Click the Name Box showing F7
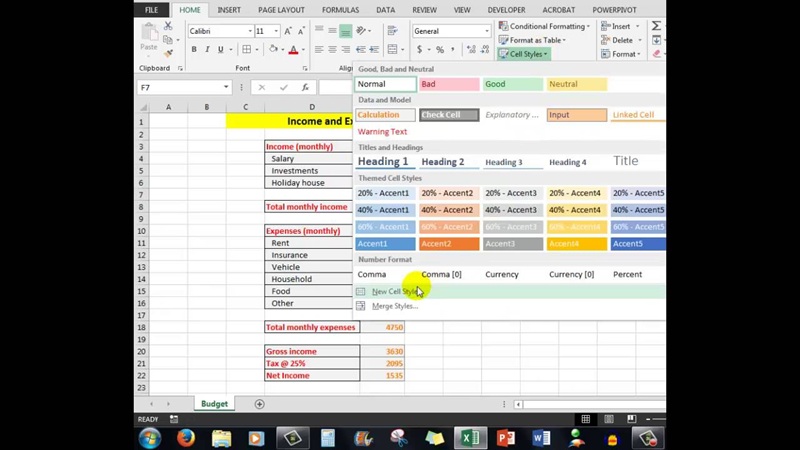 coord(179,87)
